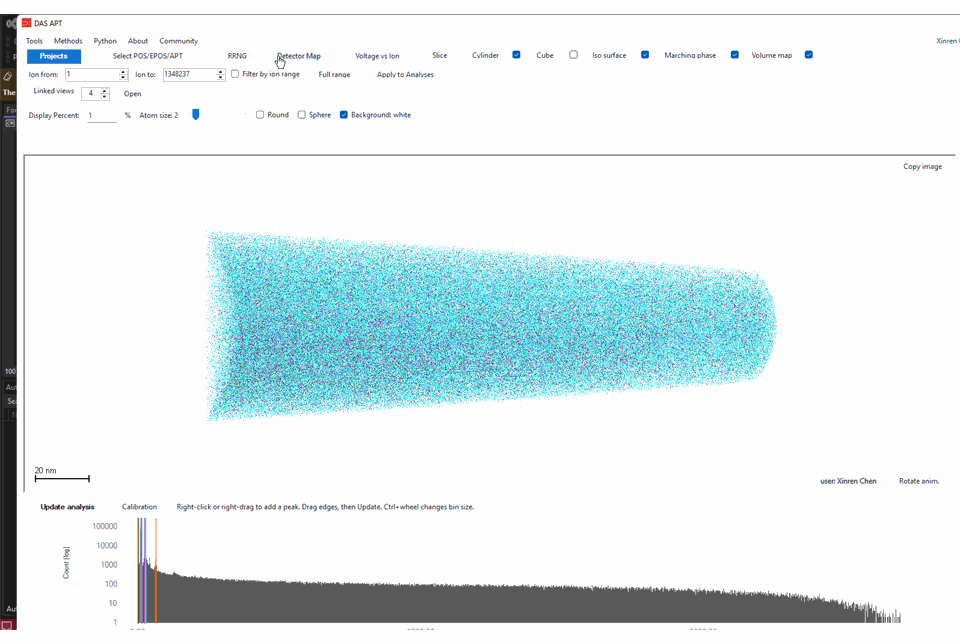Open the Python menu
This screenshot has width=960, height=644.
click(x=105, y=41)
